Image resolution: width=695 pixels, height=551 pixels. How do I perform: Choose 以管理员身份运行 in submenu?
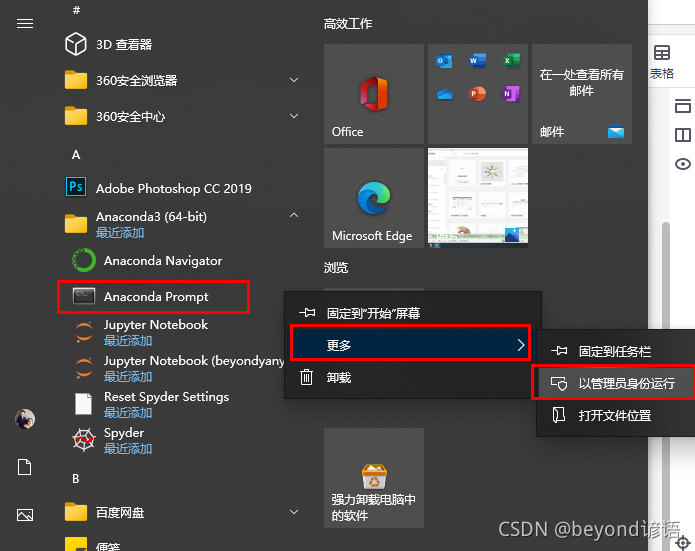tap(614, 383)
